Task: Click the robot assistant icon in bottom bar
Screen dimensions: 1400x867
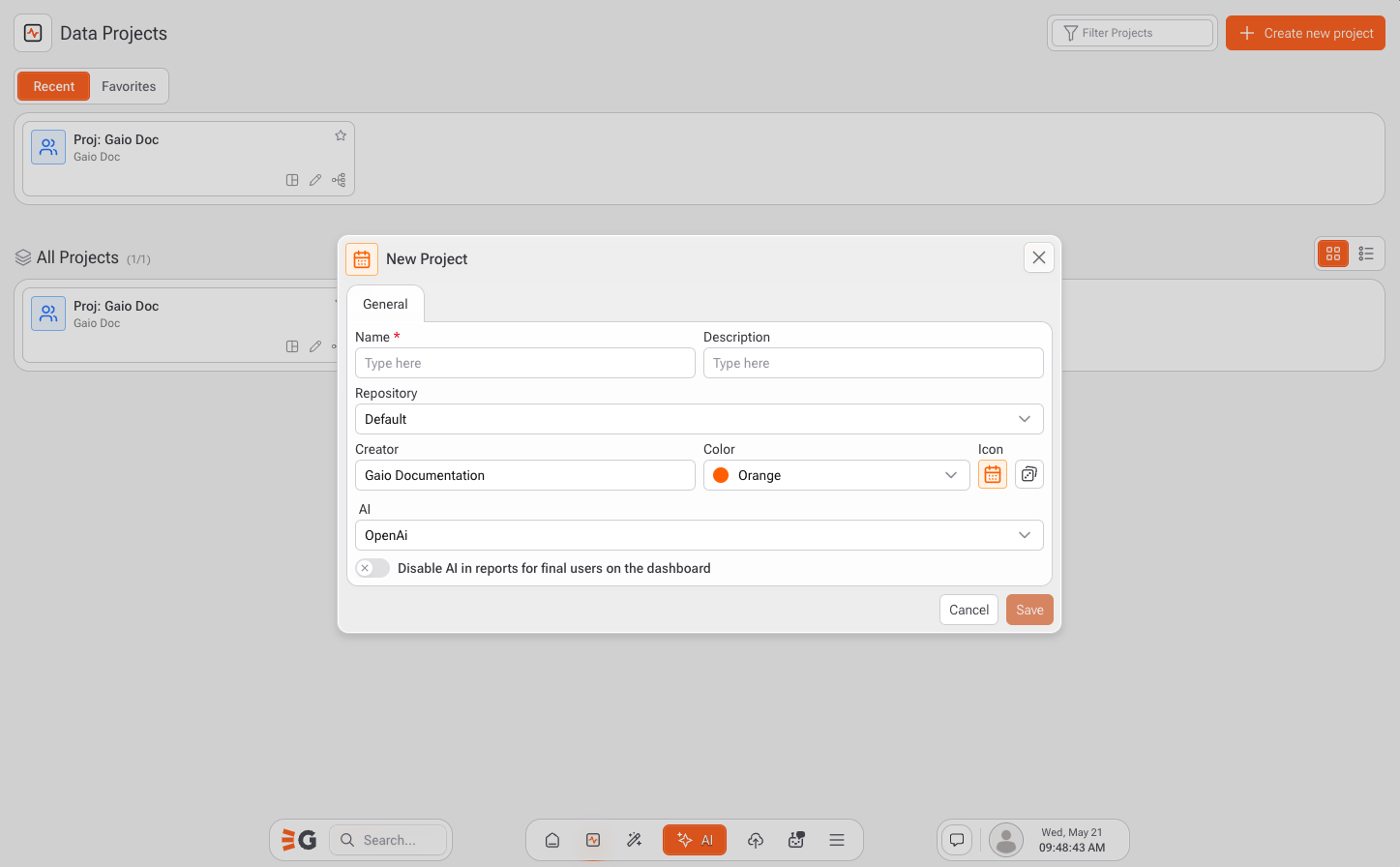Action: pos(796,840)
